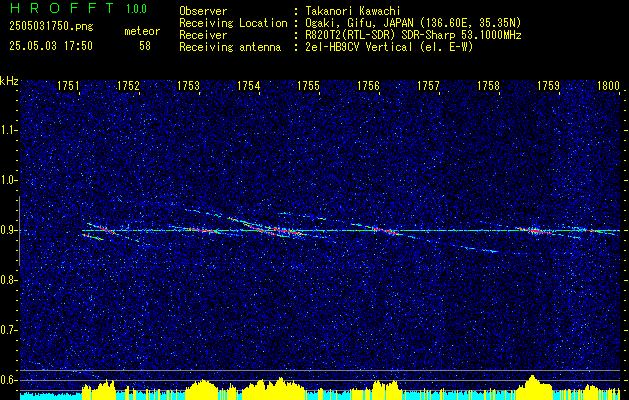Click the Receiving Location label
Image resolution: width=629 pixels, height=400 pixels.
[233, 23]
